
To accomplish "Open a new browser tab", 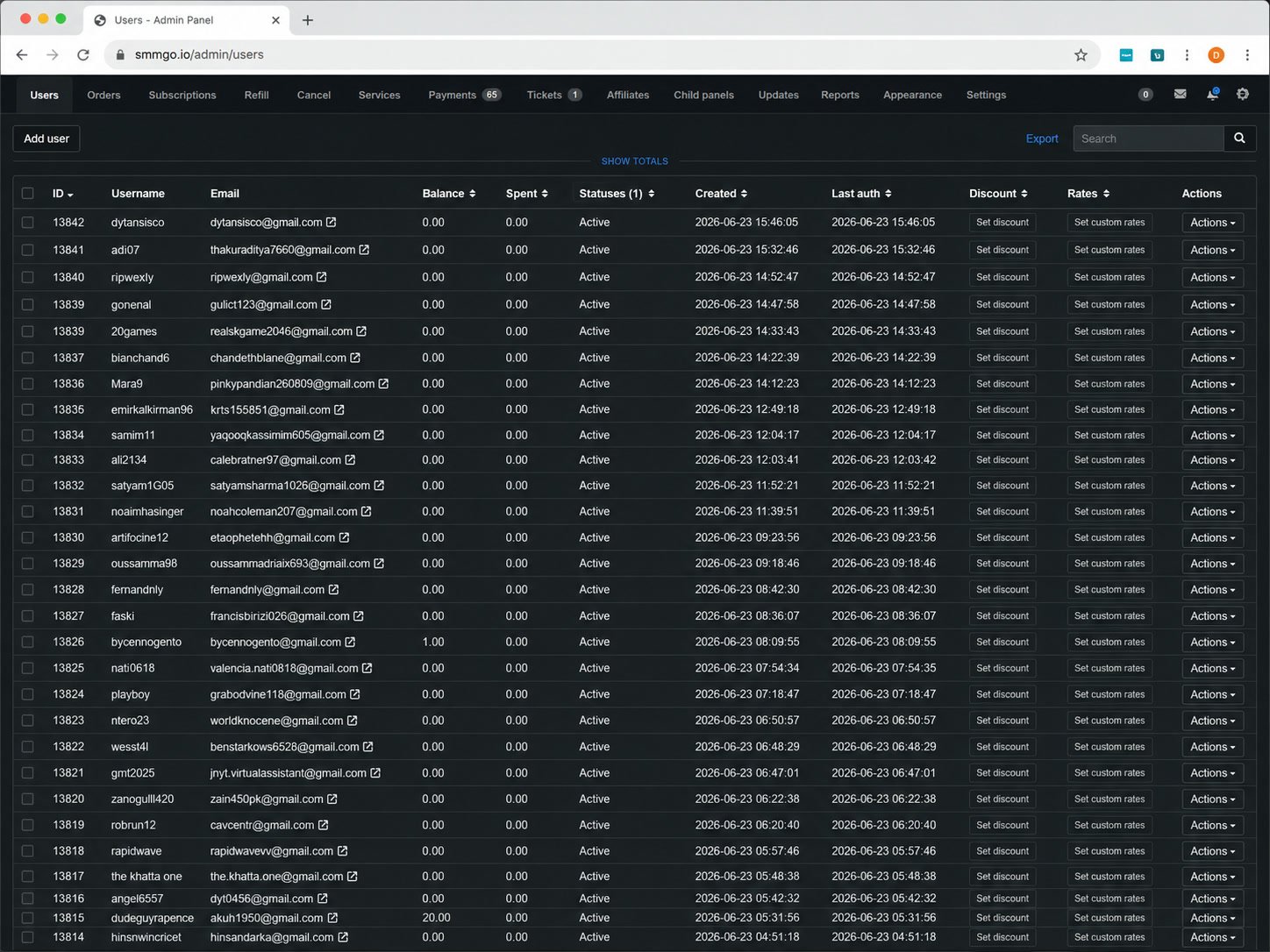I will (308, 20).
